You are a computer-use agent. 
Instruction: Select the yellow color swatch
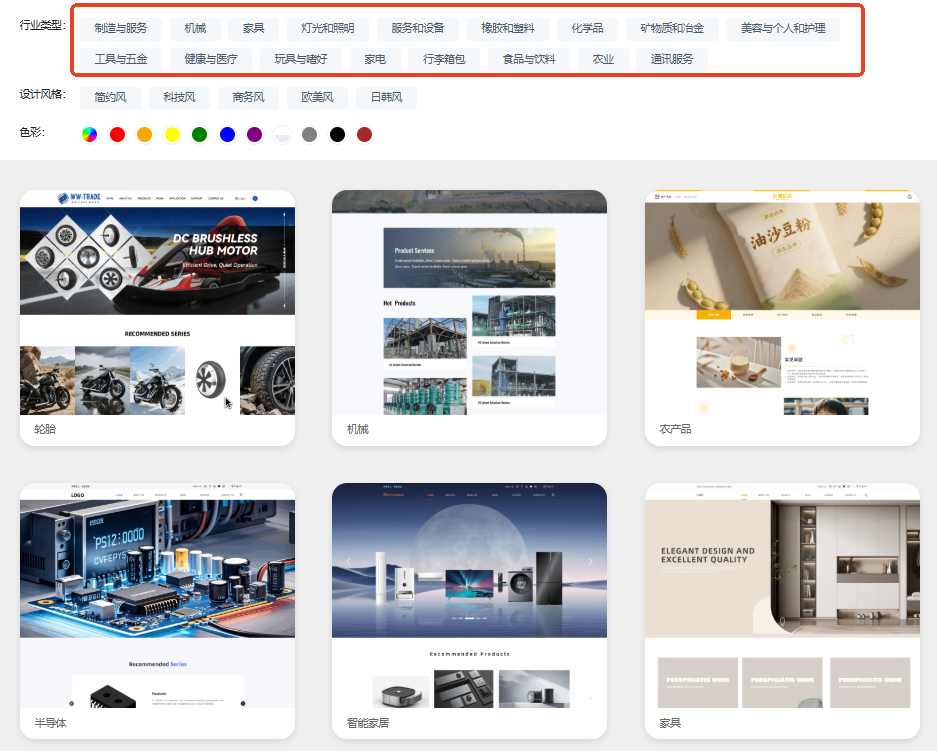(172, 134)
